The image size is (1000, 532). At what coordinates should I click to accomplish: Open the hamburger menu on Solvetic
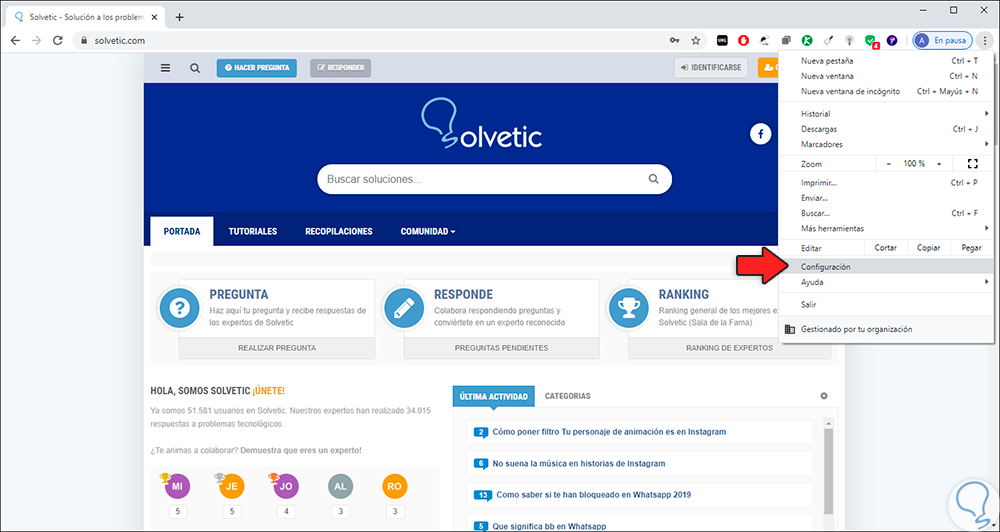[x=165, y=68]
